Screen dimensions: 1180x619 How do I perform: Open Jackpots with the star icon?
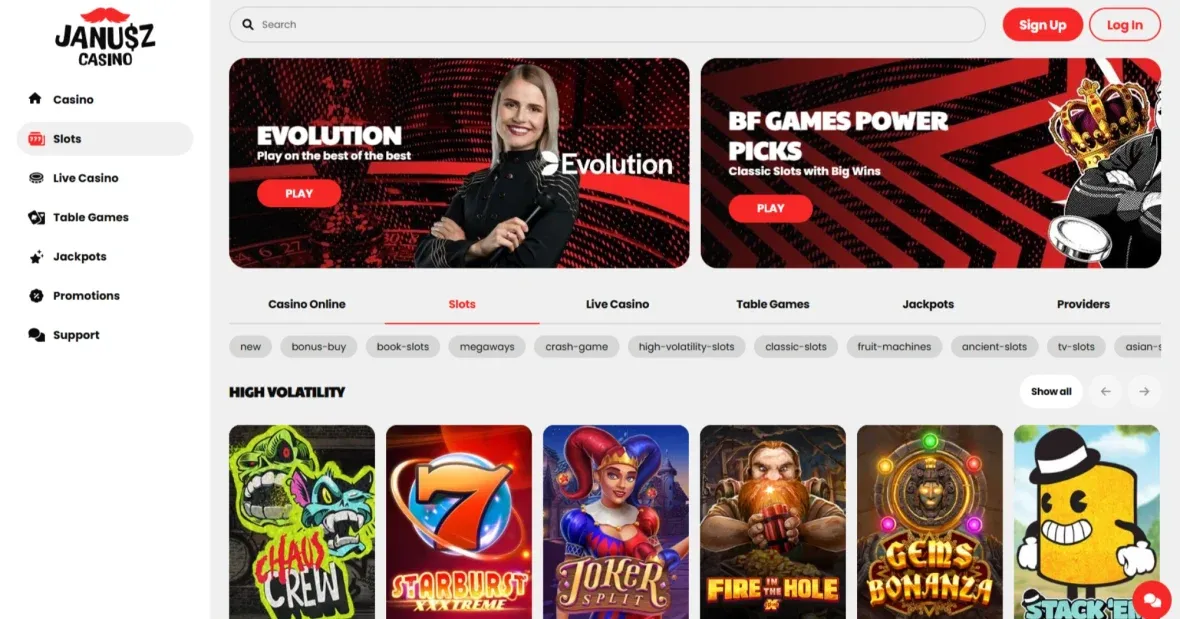pyautogui.click(x=36, y=256)
